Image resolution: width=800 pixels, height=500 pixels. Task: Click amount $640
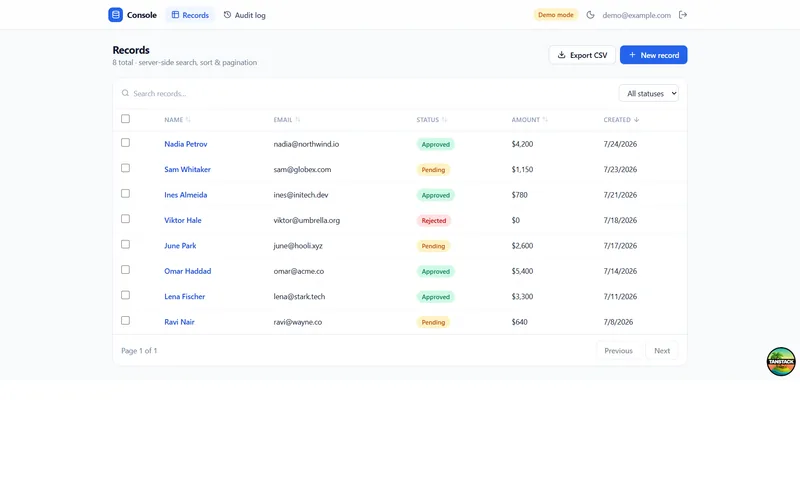point(519,322)
